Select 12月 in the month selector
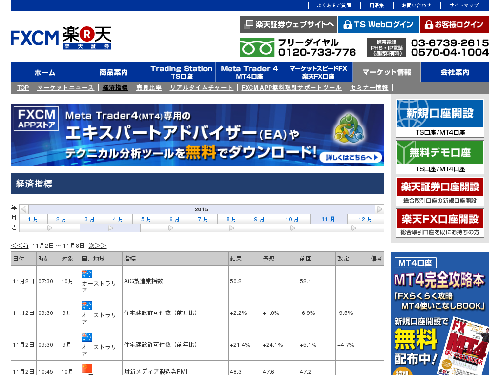The width and height of the screenshot is (500, 375). tap(365, 219)
